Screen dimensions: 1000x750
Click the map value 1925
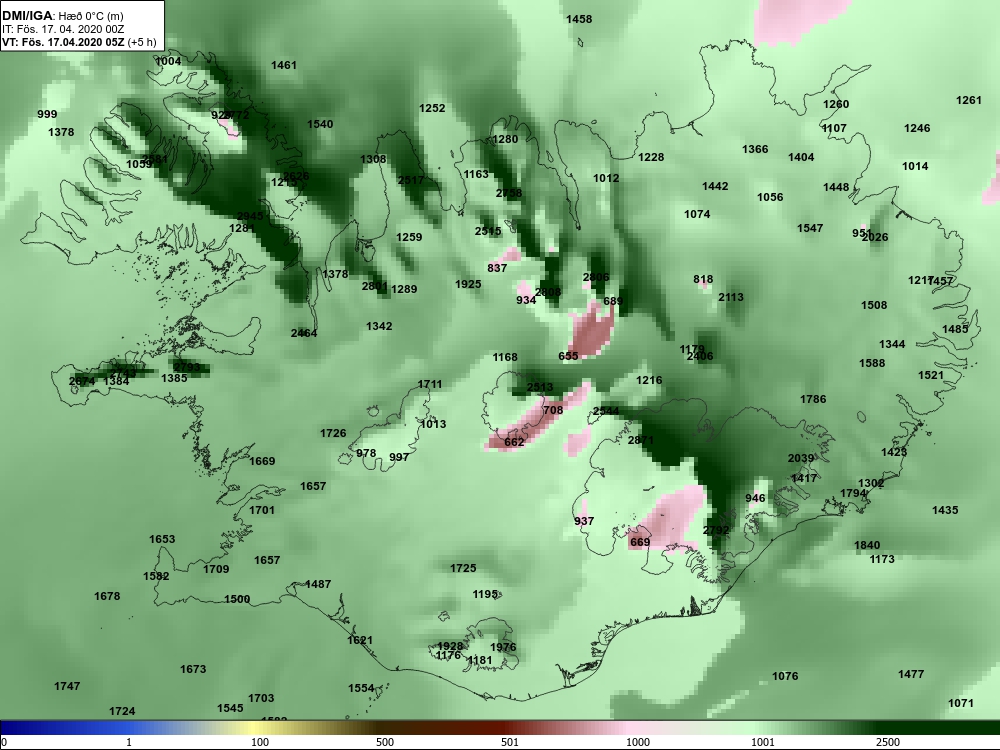(x=468, y=284)
